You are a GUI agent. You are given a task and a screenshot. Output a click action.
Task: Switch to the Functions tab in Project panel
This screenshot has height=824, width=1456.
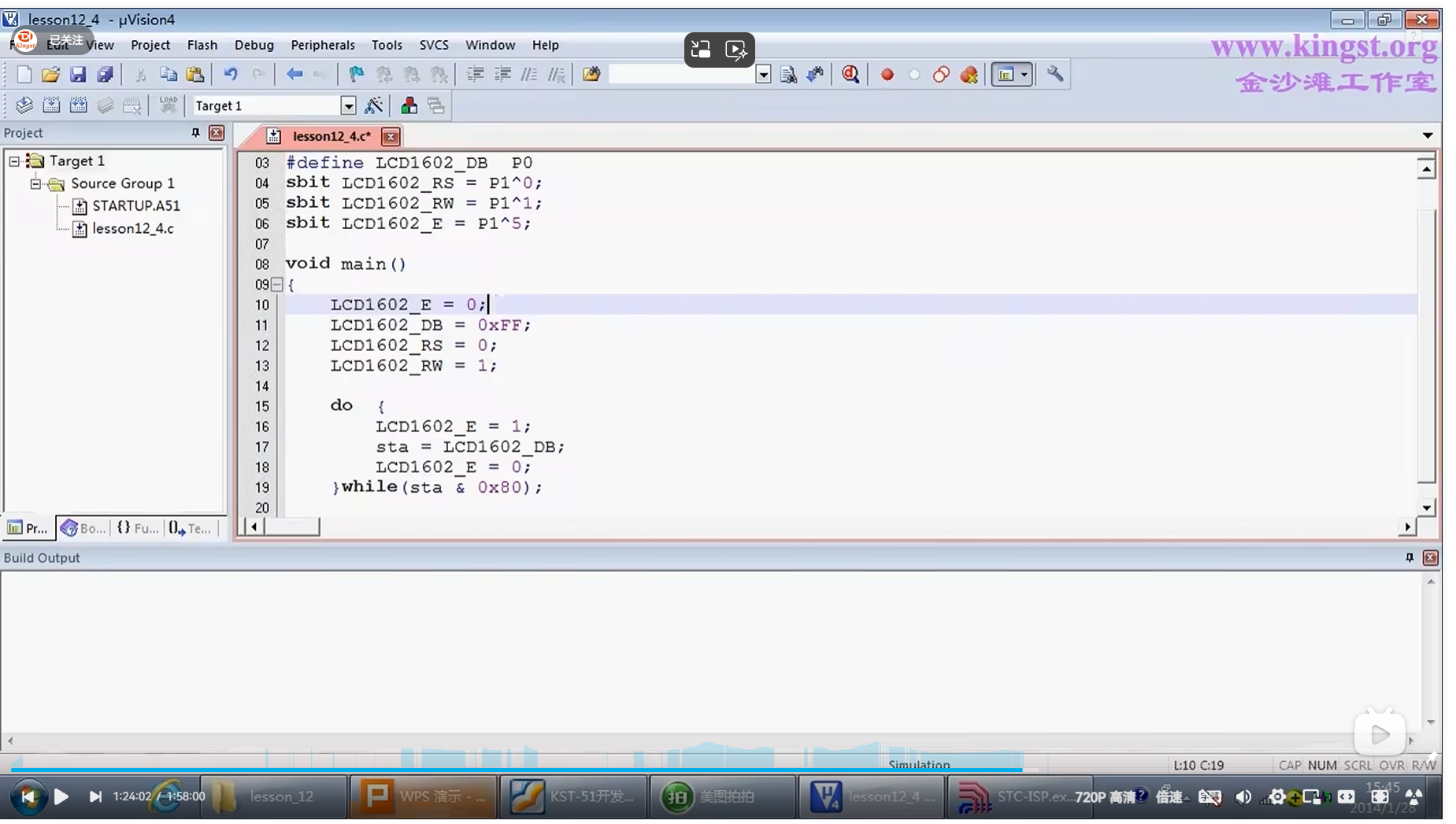[138, 528]
